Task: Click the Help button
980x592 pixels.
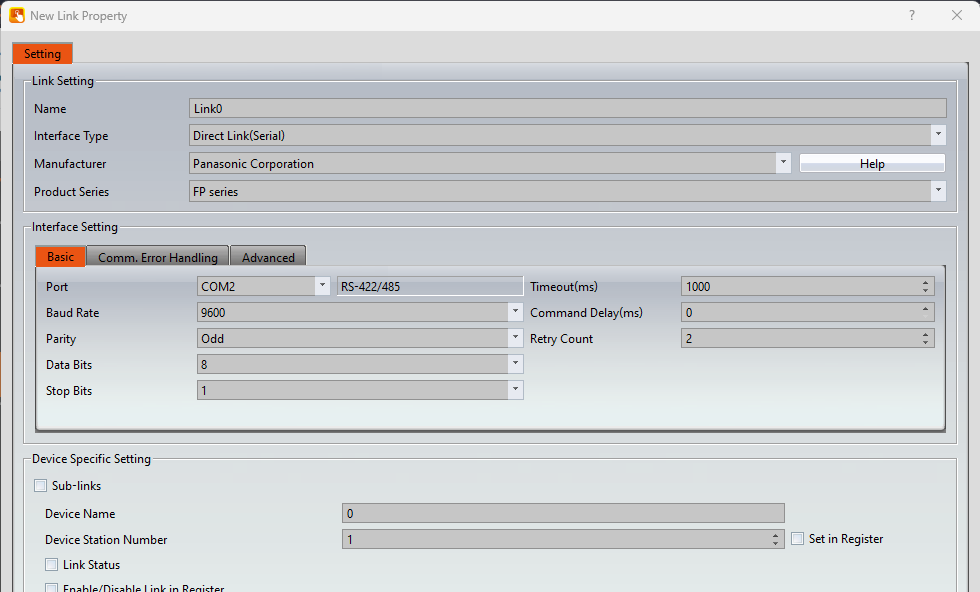Action: tap(872, 164)
